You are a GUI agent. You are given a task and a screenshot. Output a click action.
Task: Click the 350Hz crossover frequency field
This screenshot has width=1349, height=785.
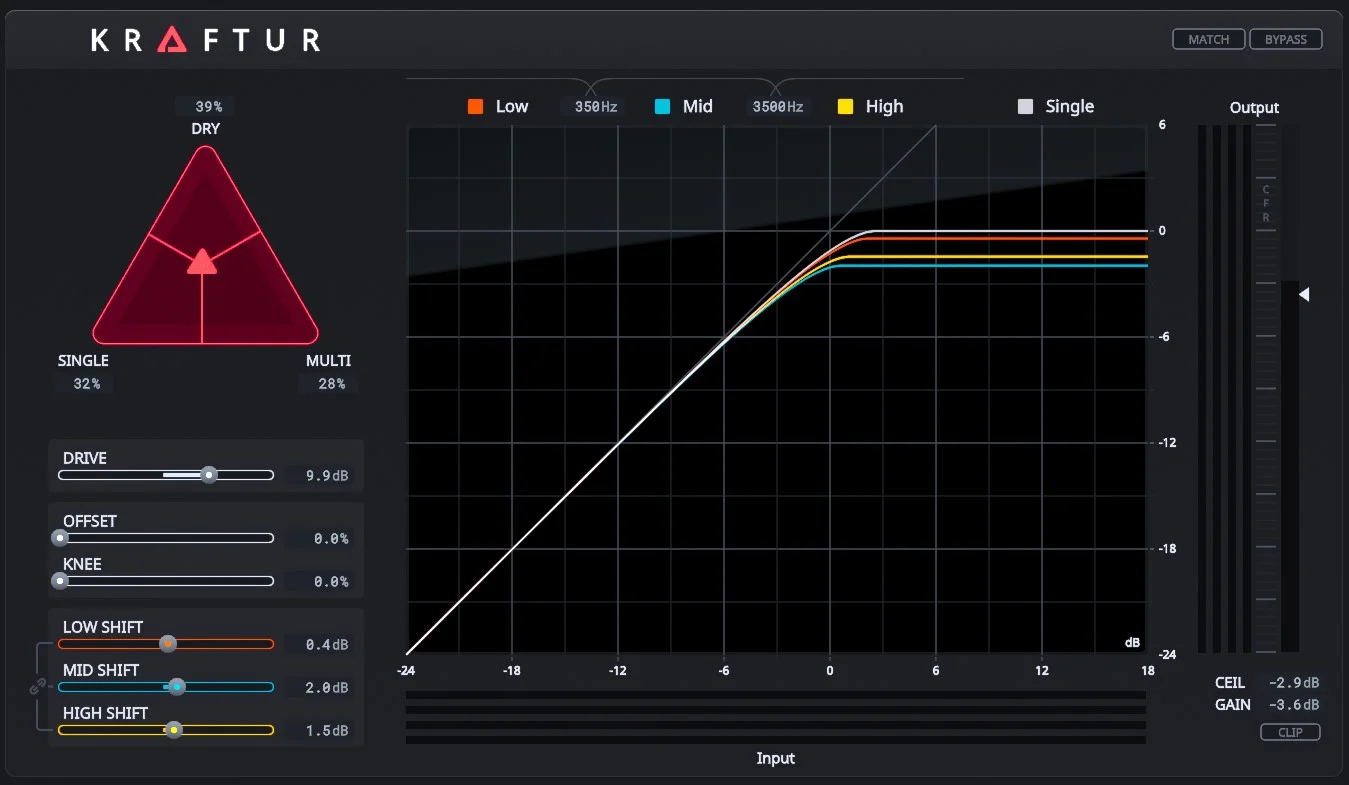(595, 107)
